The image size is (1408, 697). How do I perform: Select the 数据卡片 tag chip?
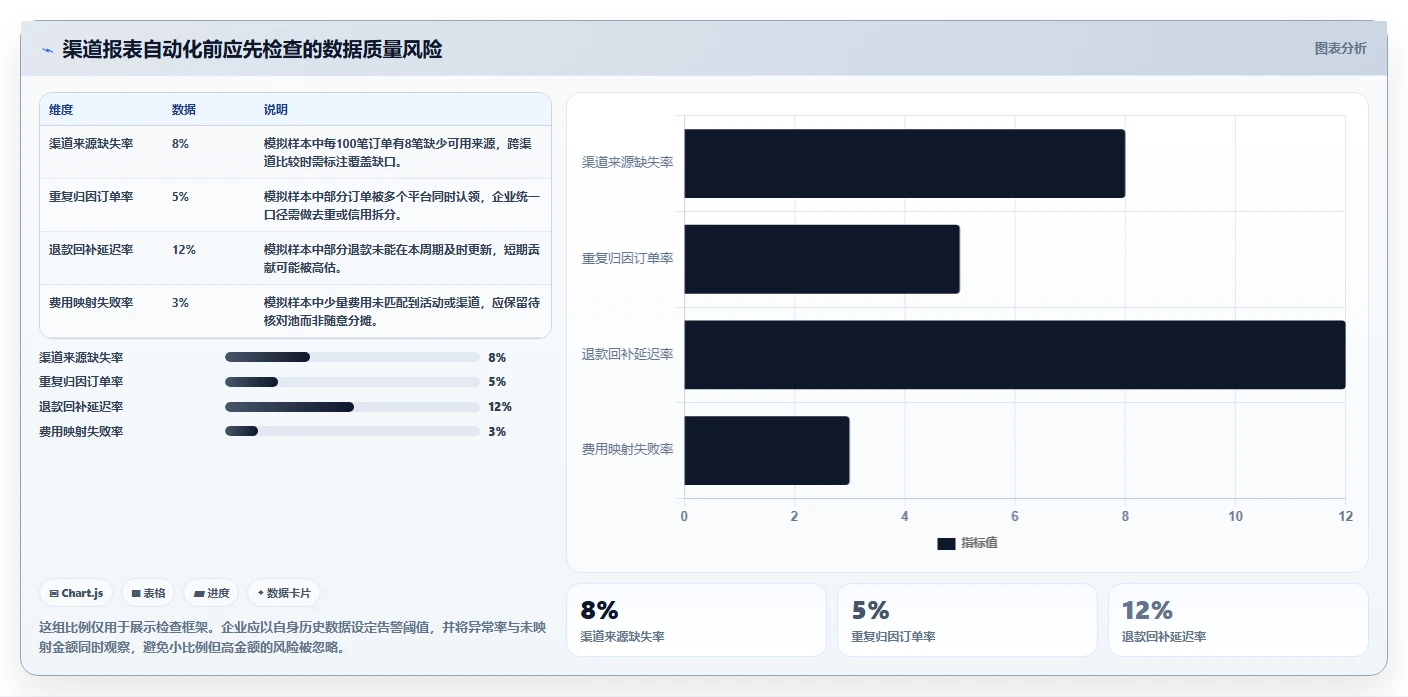(284, 593)
